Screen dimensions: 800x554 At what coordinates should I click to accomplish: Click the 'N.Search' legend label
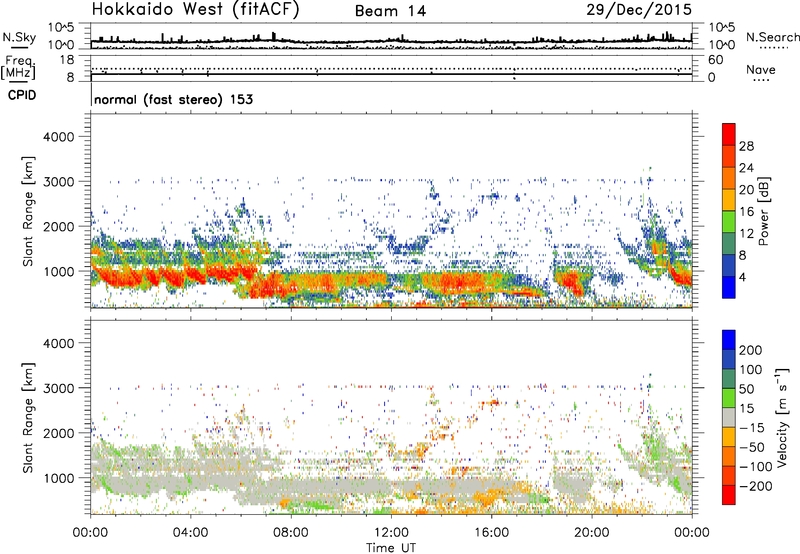[x=772, y=37]
